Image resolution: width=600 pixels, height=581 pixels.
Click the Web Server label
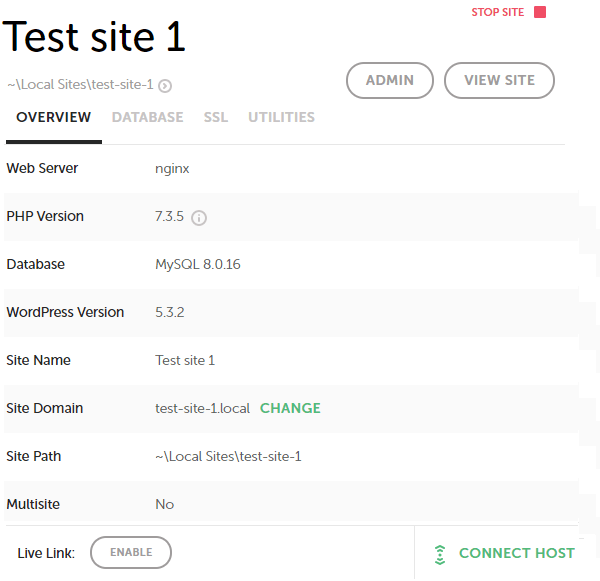42,168
